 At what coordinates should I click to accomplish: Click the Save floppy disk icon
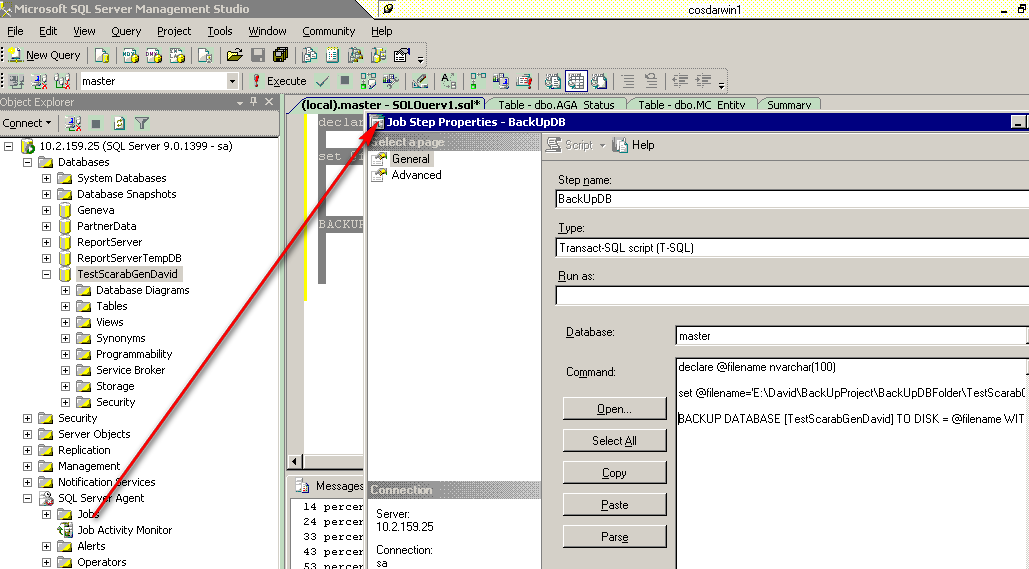pyautogui.click(x=258, y=55)
